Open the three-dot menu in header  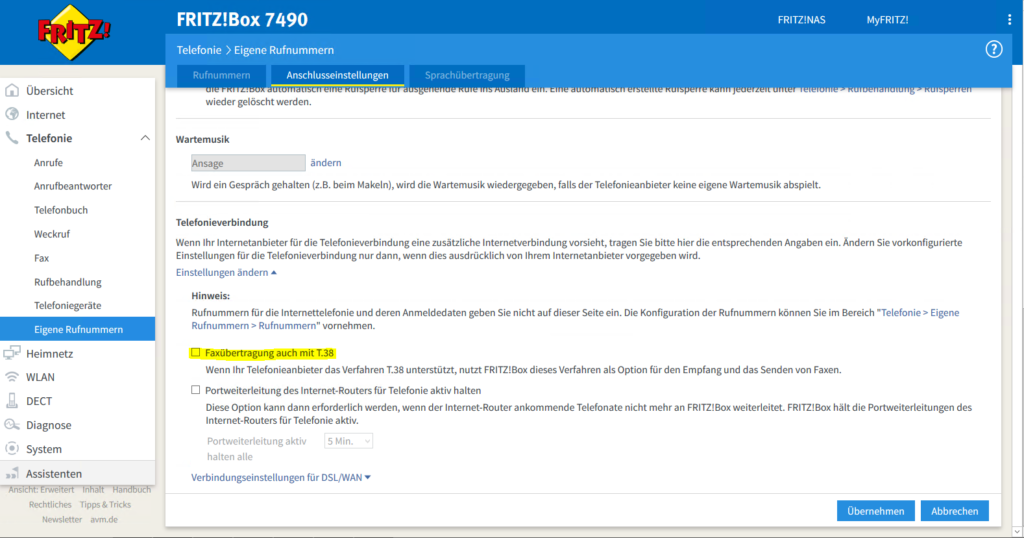(x=1009, y=20)
